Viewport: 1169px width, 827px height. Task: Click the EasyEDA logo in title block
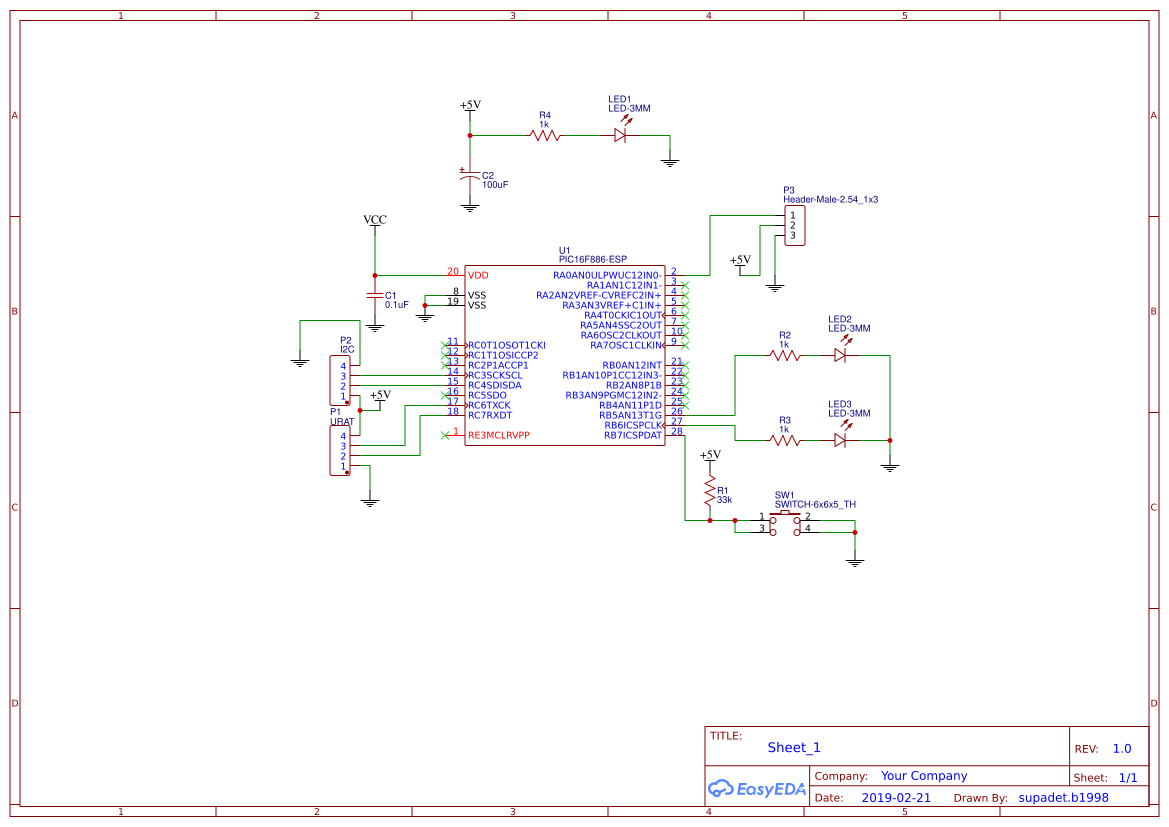tap(757, 789)
